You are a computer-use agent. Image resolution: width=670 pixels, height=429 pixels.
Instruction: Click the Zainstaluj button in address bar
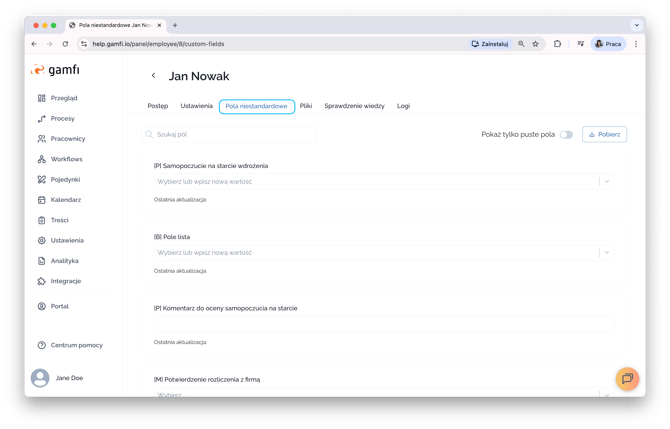(489, 44)
